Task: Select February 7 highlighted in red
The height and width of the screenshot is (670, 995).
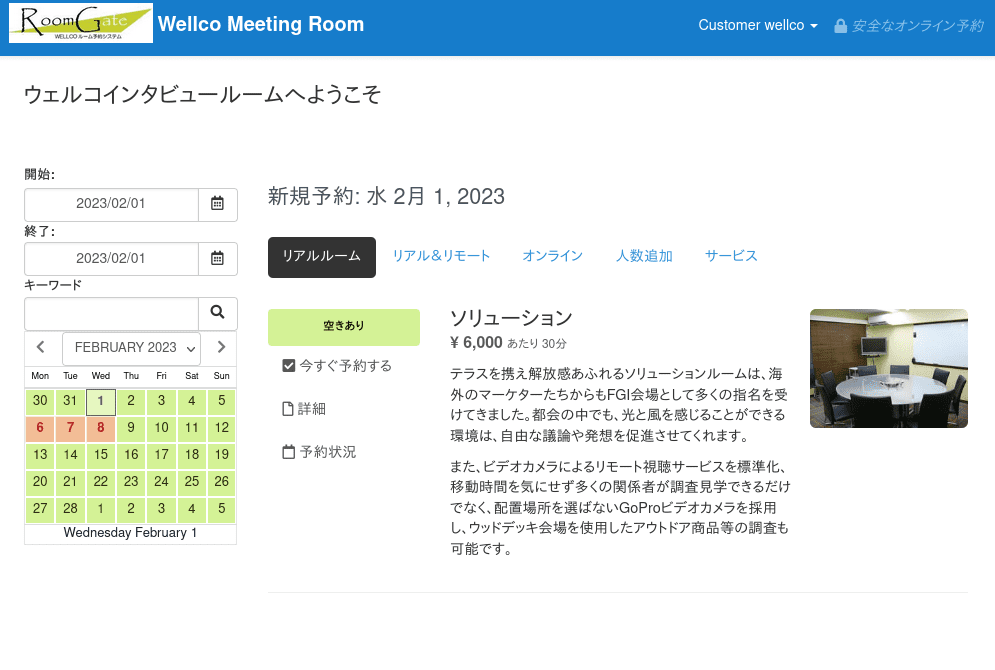Action: [x=70, y=428]
